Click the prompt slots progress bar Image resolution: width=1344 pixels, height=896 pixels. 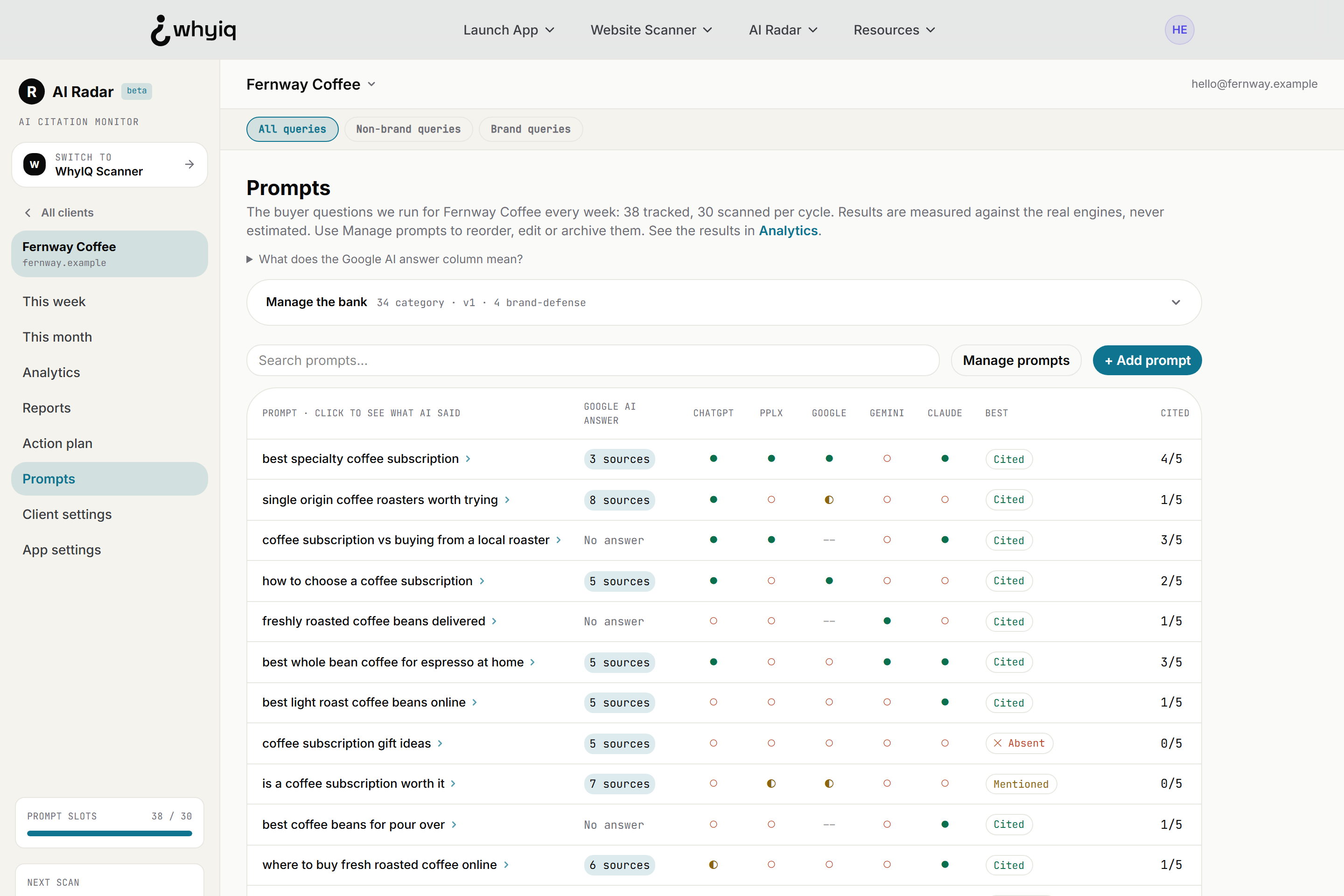click(x=110, y=833)
